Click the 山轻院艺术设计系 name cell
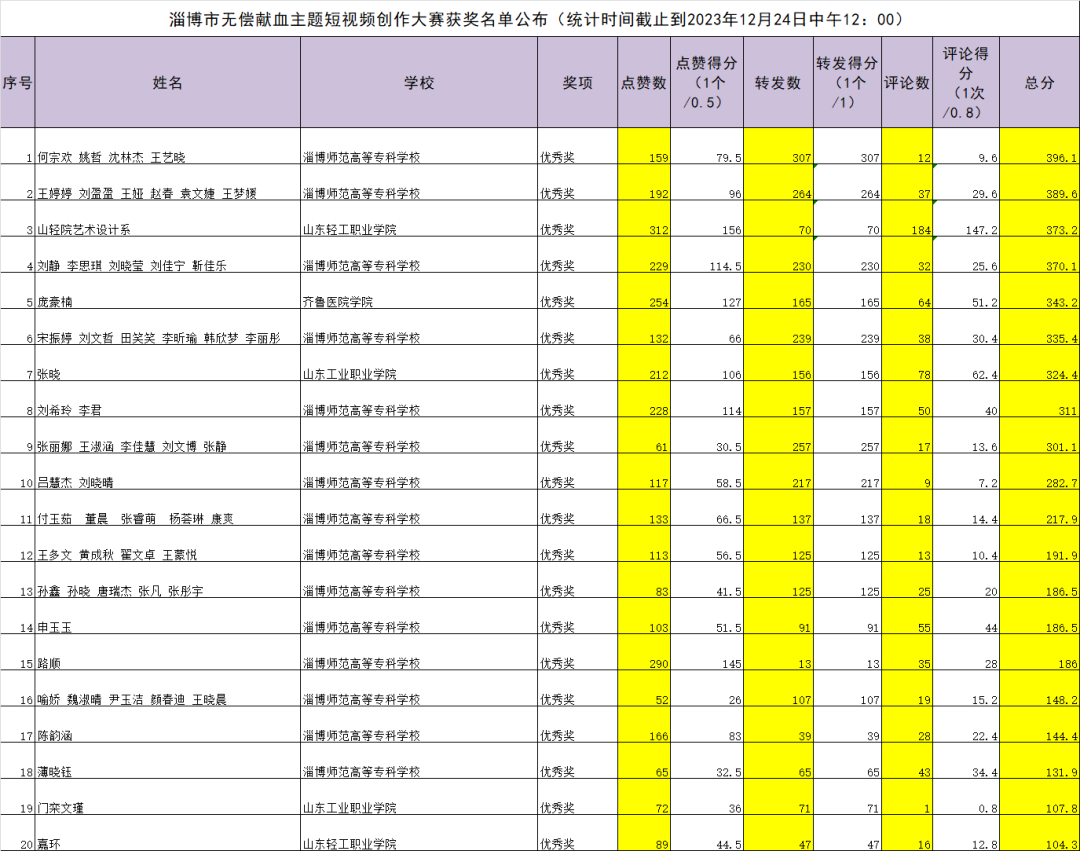Image resolution: width=1080 pixels, height=851 pixels. tap(167, 219)
